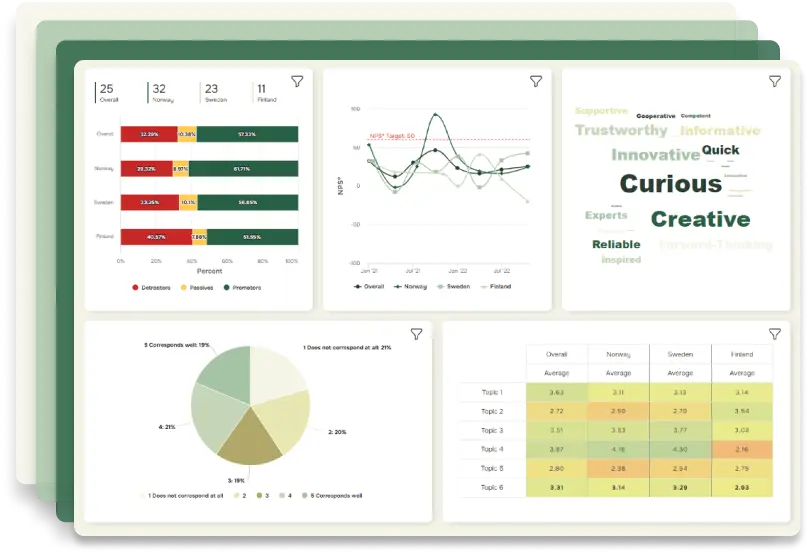Viewport: 808px width, 554px height.
Task: Open filter on the stacked bar chart panel
Action: tap(297, 81)
